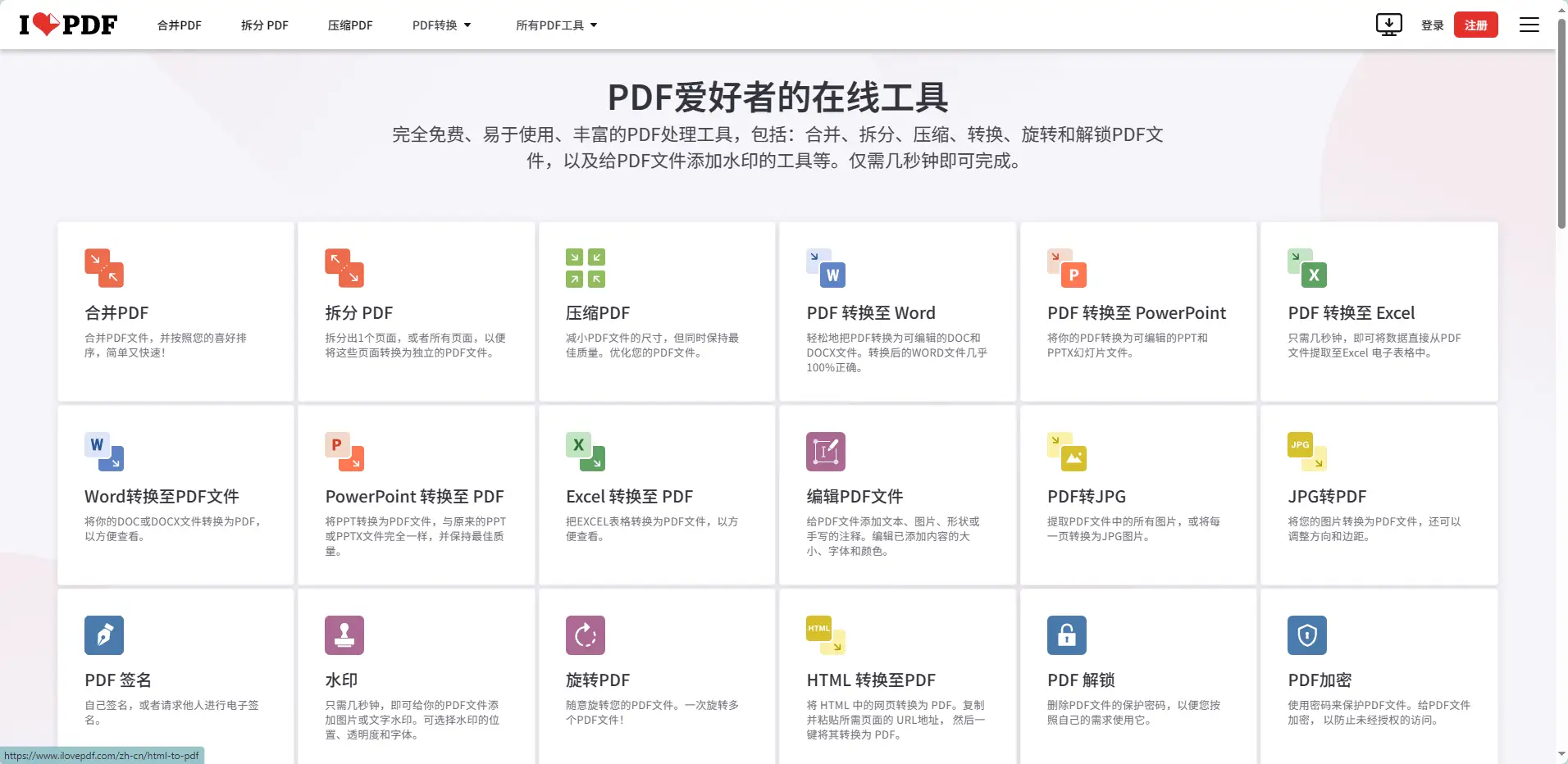
Task: Click the PDF 转换至 Excel icon
Action: pos(1307,268)
